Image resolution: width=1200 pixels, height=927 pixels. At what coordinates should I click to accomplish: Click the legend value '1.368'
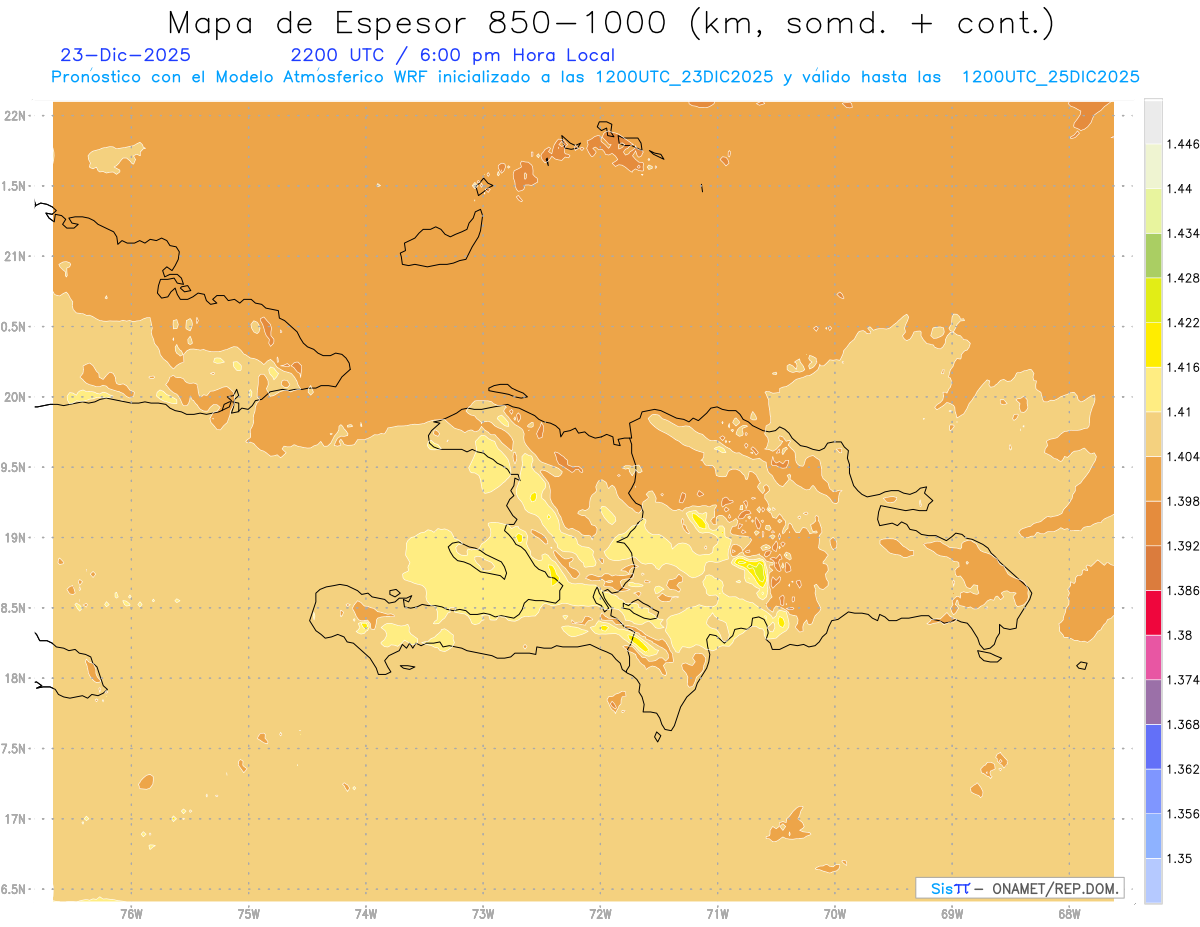(1182, 724)
